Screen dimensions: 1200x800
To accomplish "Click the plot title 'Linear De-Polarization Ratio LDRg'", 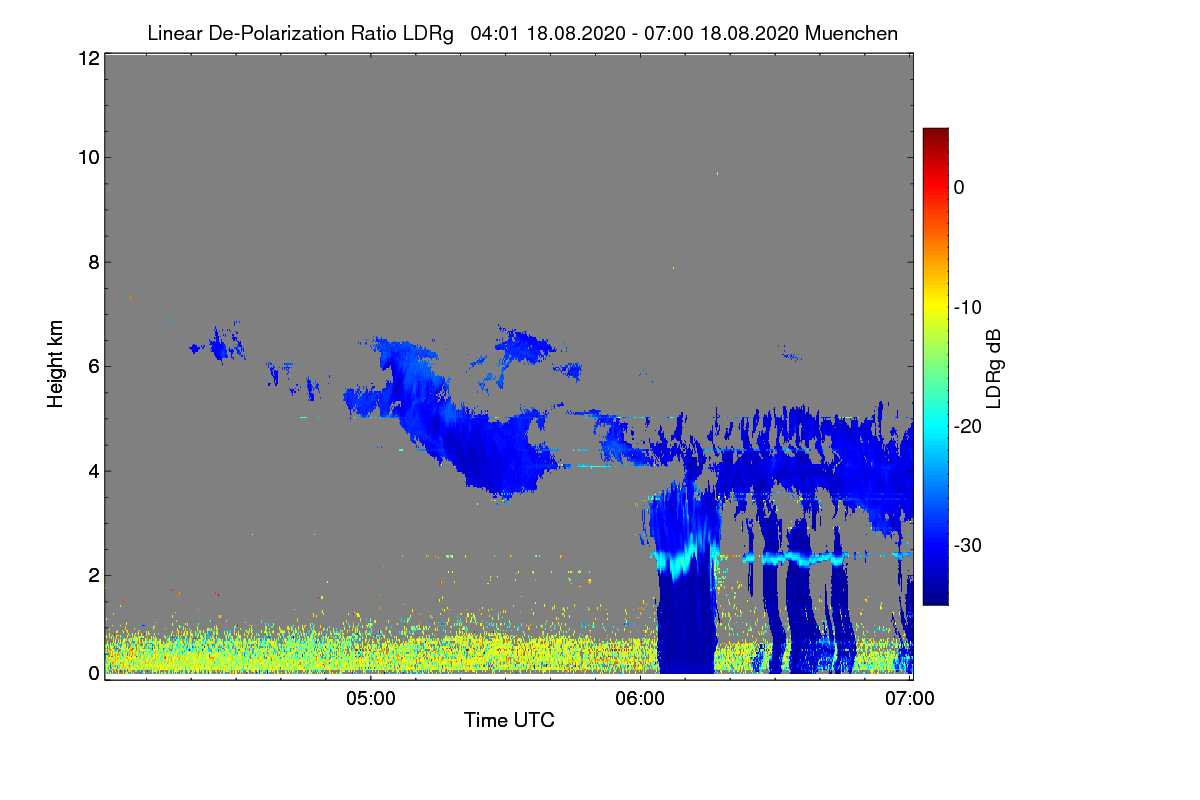I will coord(300,34).
